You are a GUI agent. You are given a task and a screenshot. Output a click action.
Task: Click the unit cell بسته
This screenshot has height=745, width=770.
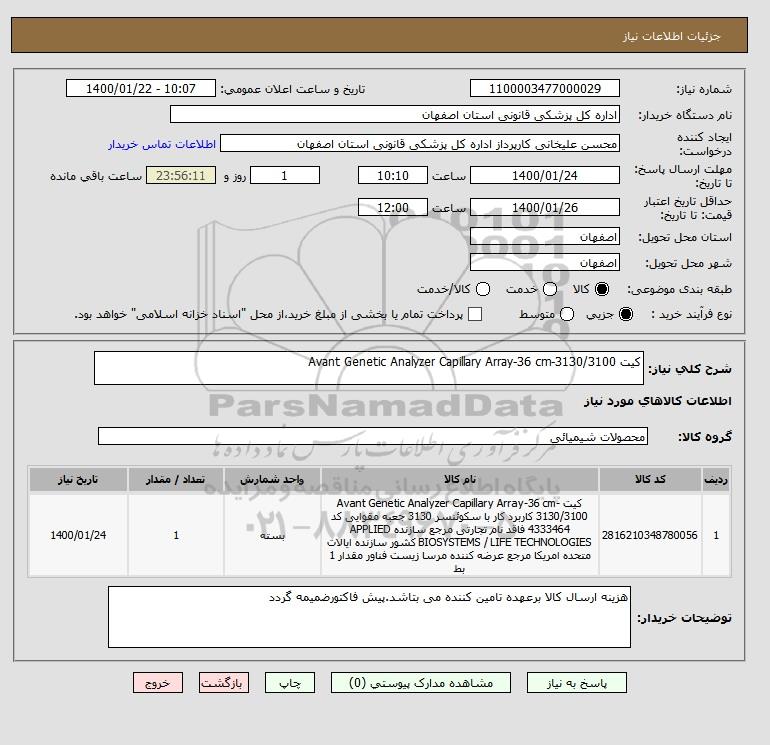tap(272, 535)
